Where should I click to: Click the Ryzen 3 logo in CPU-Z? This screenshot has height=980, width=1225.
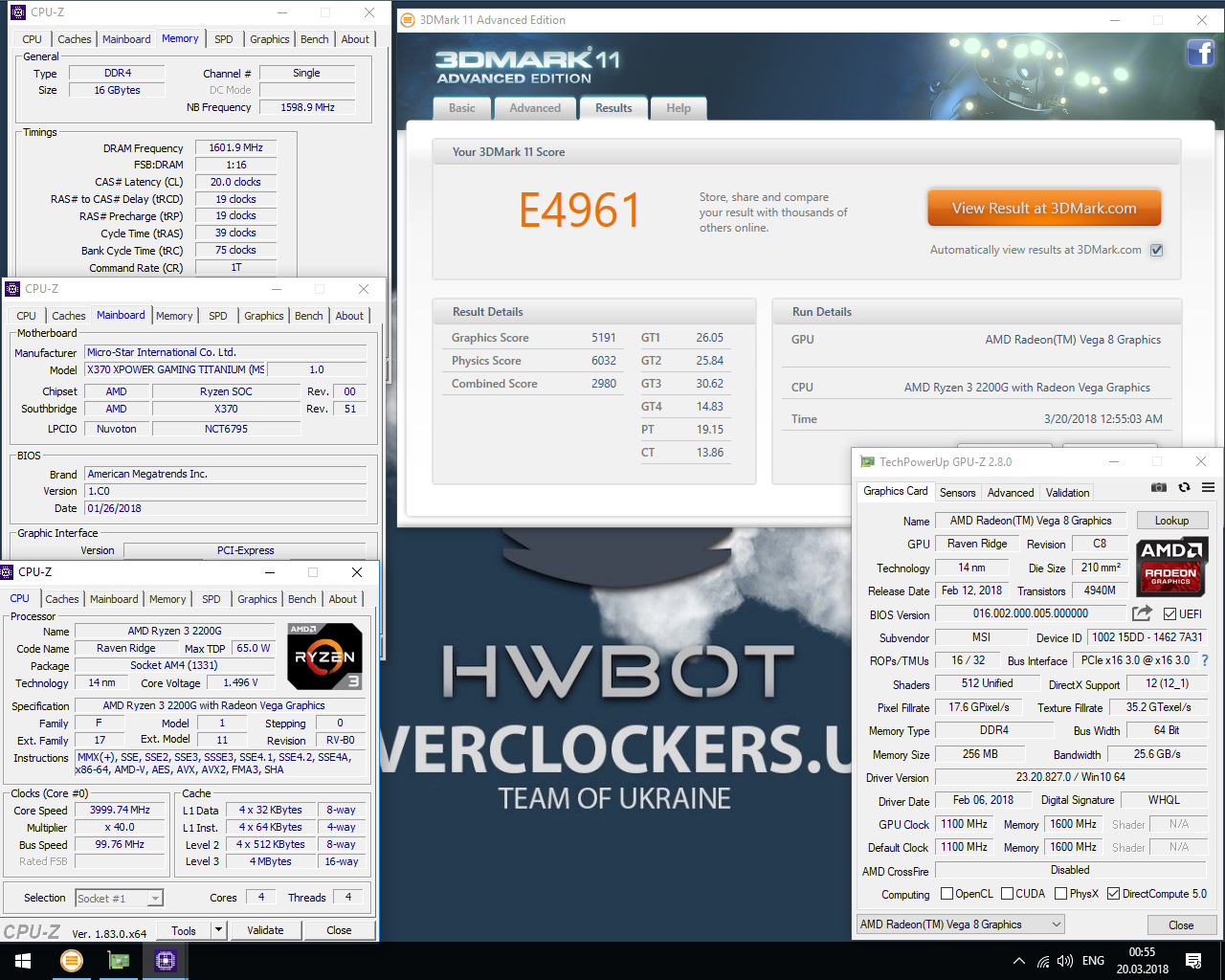coord(324,657)
